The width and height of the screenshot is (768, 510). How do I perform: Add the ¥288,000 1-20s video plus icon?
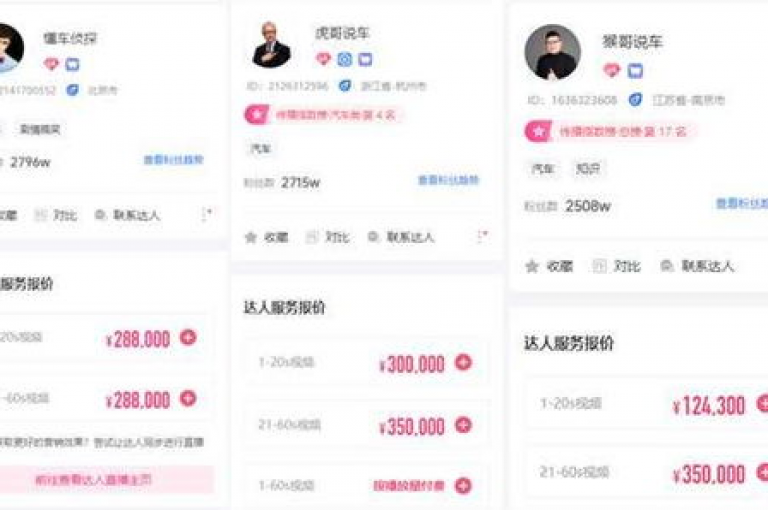pyautogui.click(x=188, y=337)
